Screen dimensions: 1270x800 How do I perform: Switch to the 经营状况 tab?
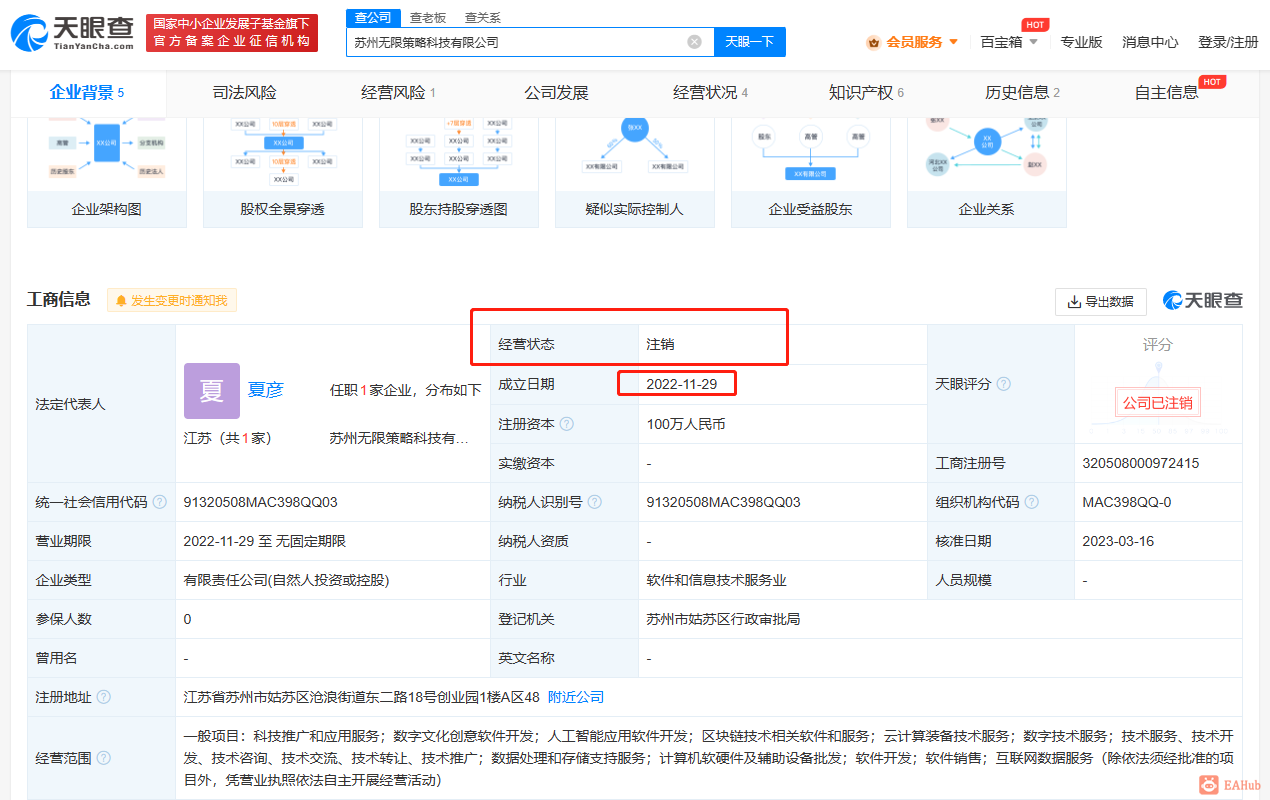tap(710, 93)
